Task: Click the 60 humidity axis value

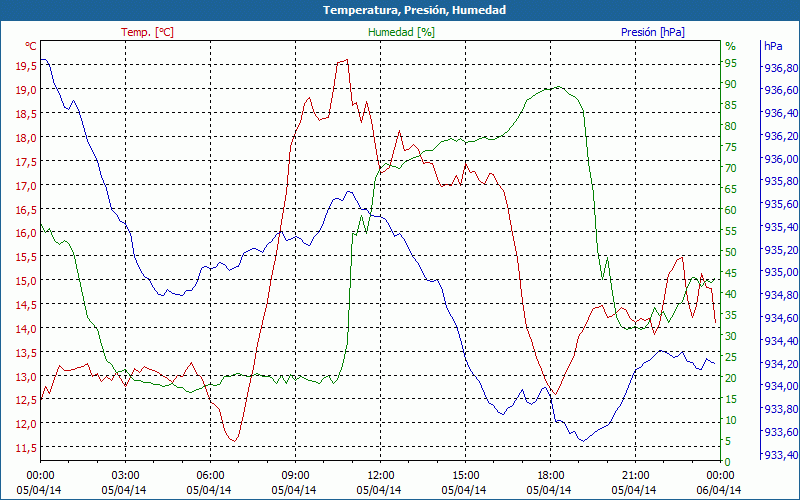Action: pos(731,210)
